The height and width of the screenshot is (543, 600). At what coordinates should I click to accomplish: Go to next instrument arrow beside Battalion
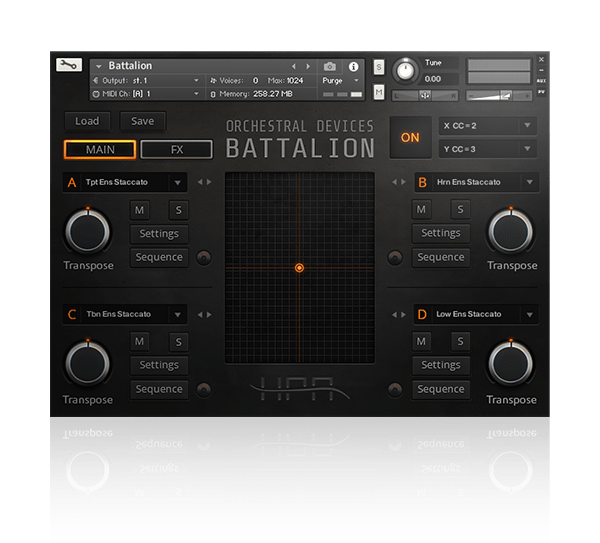point(308,67)
